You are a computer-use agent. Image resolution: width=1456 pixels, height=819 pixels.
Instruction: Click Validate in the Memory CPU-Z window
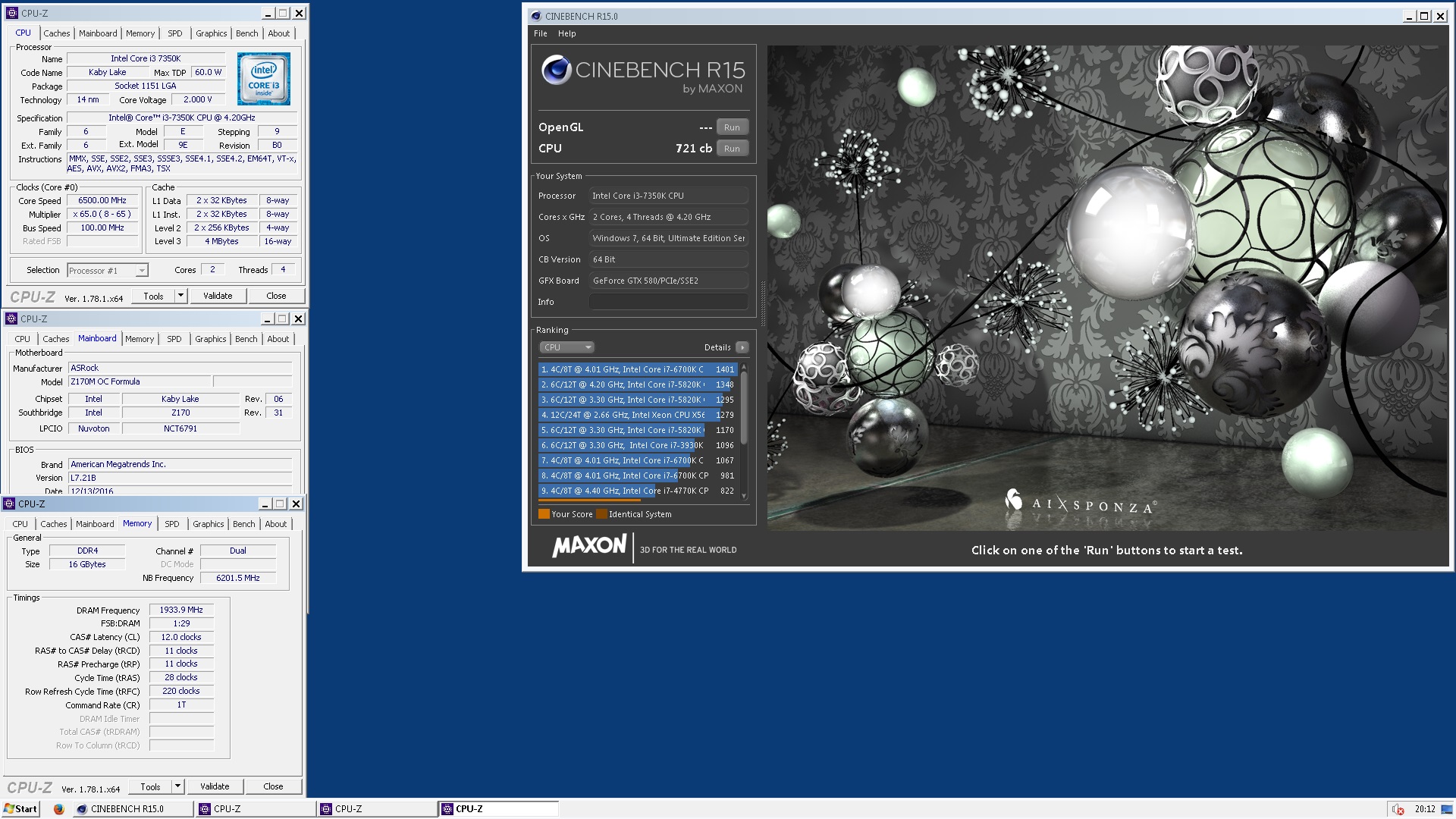coord(215,786)
